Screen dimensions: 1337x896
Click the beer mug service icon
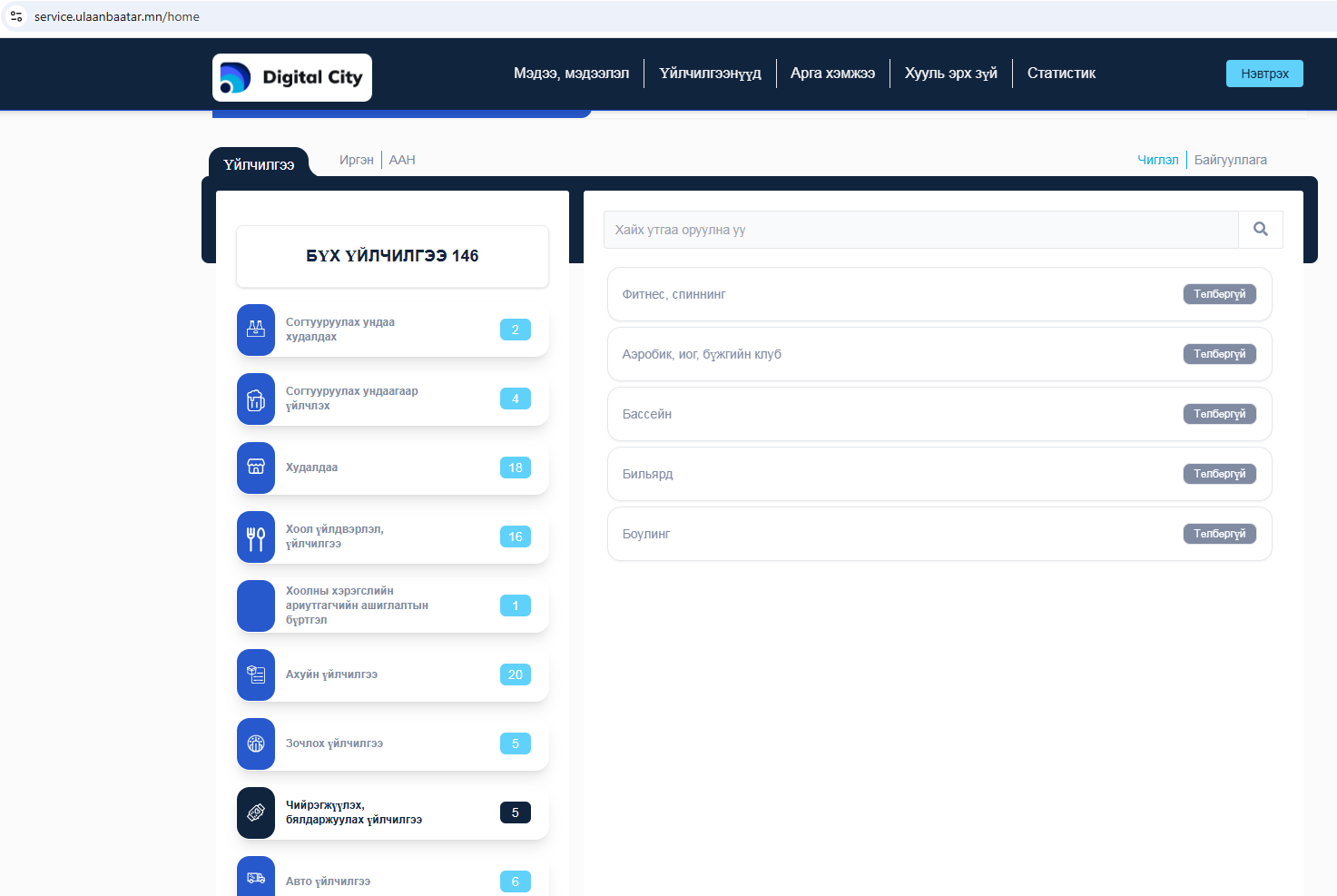tap(256, 399)
